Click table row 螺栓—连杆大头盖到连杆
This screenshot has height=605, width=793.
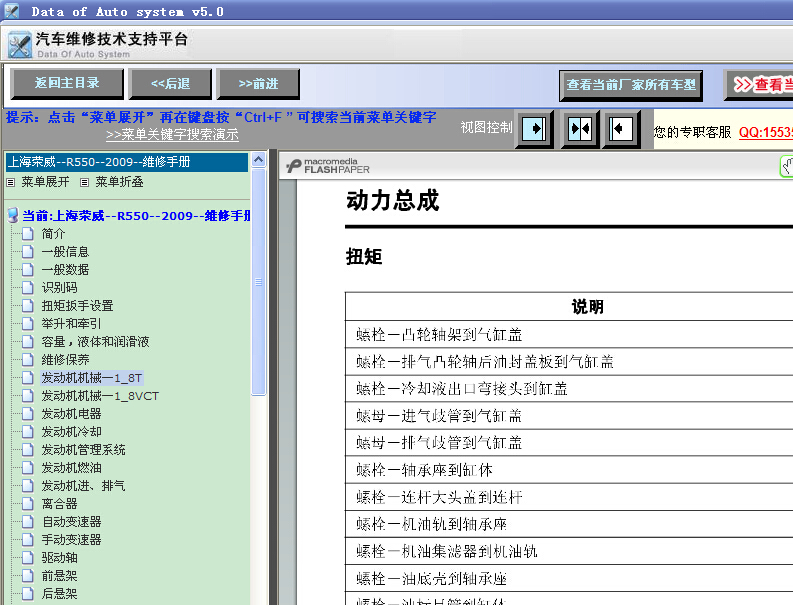pos(569,497)
